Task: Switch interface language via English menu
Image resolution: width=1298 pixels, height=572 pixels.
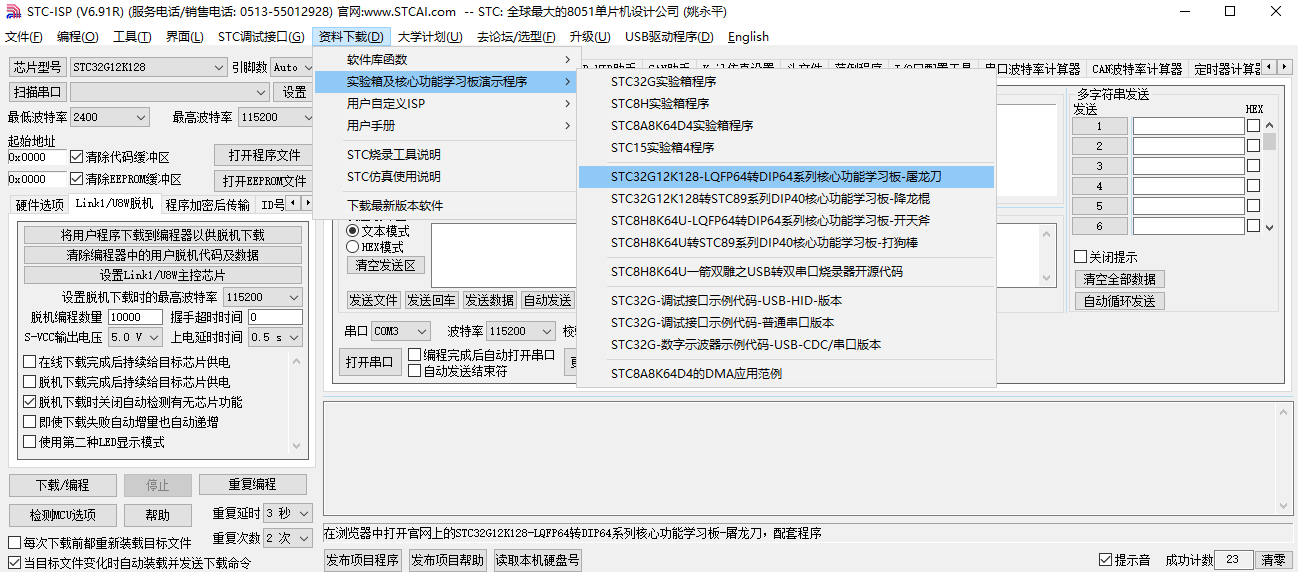Action: click(x=748, y=37)
